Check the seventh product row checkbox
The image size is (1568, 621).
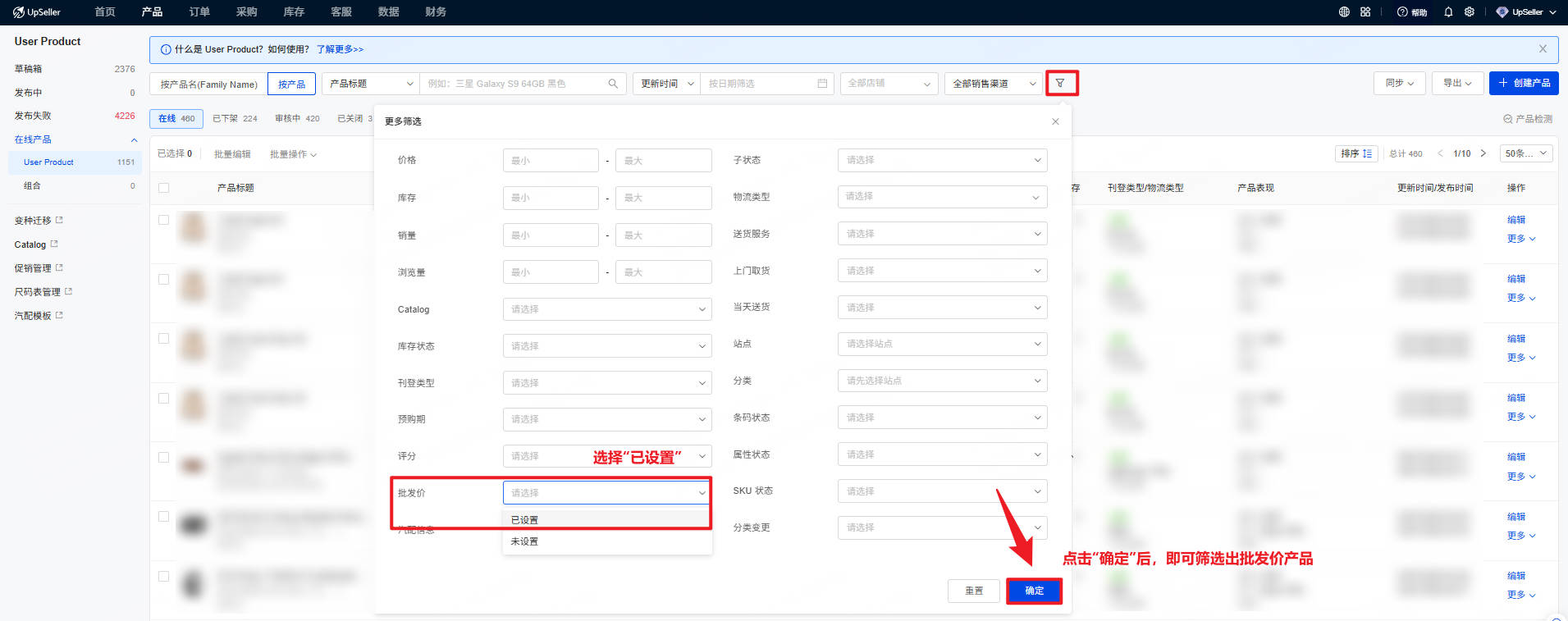[164, 576]
